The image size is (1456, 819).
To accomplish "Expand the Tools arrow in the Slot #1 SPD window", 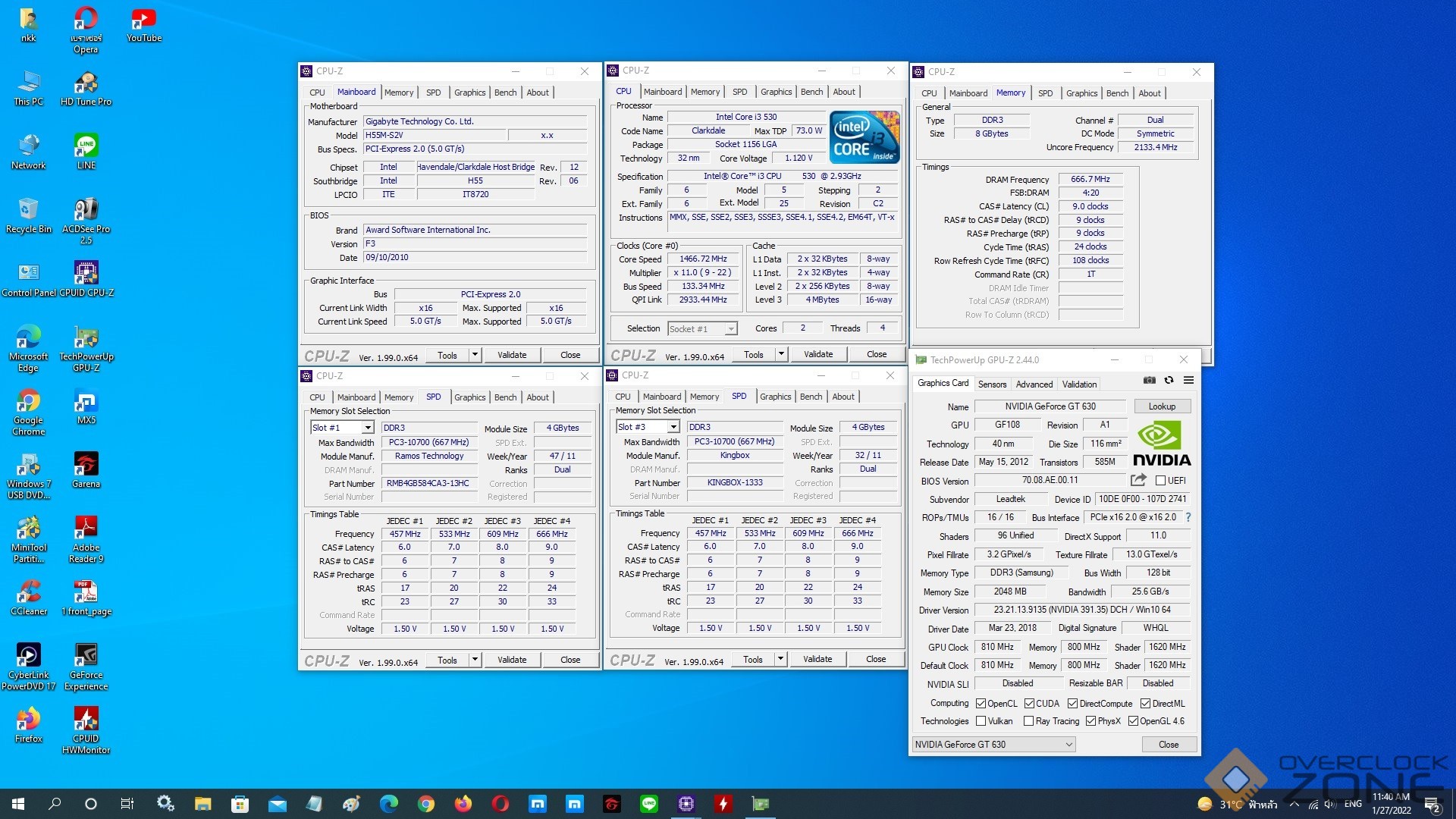I will [475, 660].
